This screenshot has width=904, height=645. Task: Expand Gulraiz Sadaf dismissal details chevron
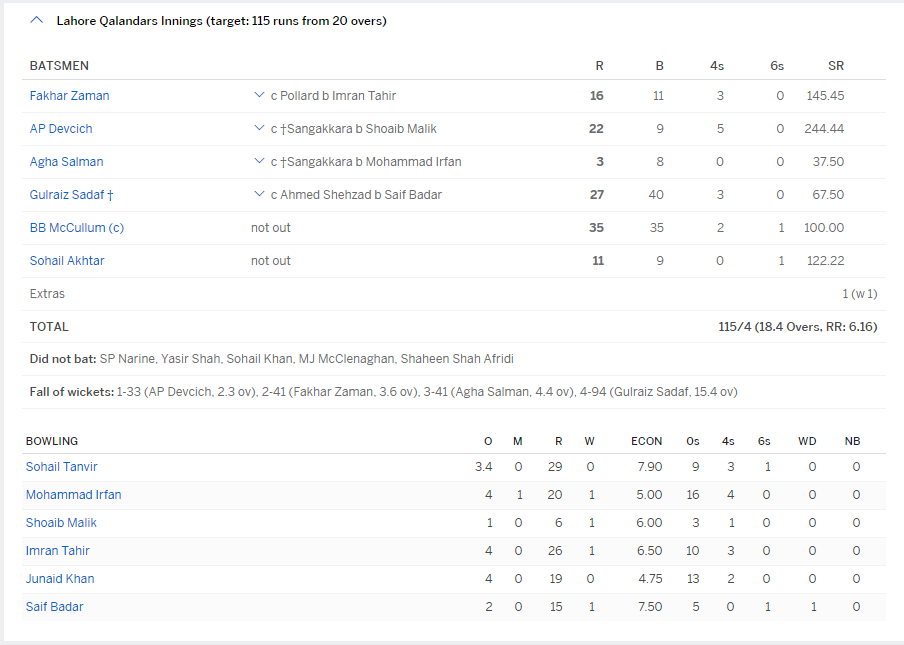(x=259, y=195)
